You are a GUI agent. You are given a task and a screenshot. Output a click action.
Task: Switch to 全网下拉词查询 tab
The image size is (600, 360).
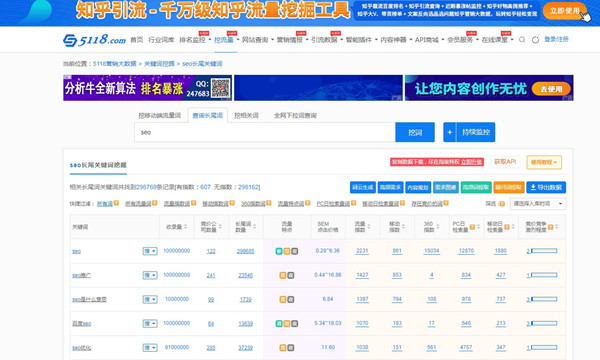click(x=295, y=116)
